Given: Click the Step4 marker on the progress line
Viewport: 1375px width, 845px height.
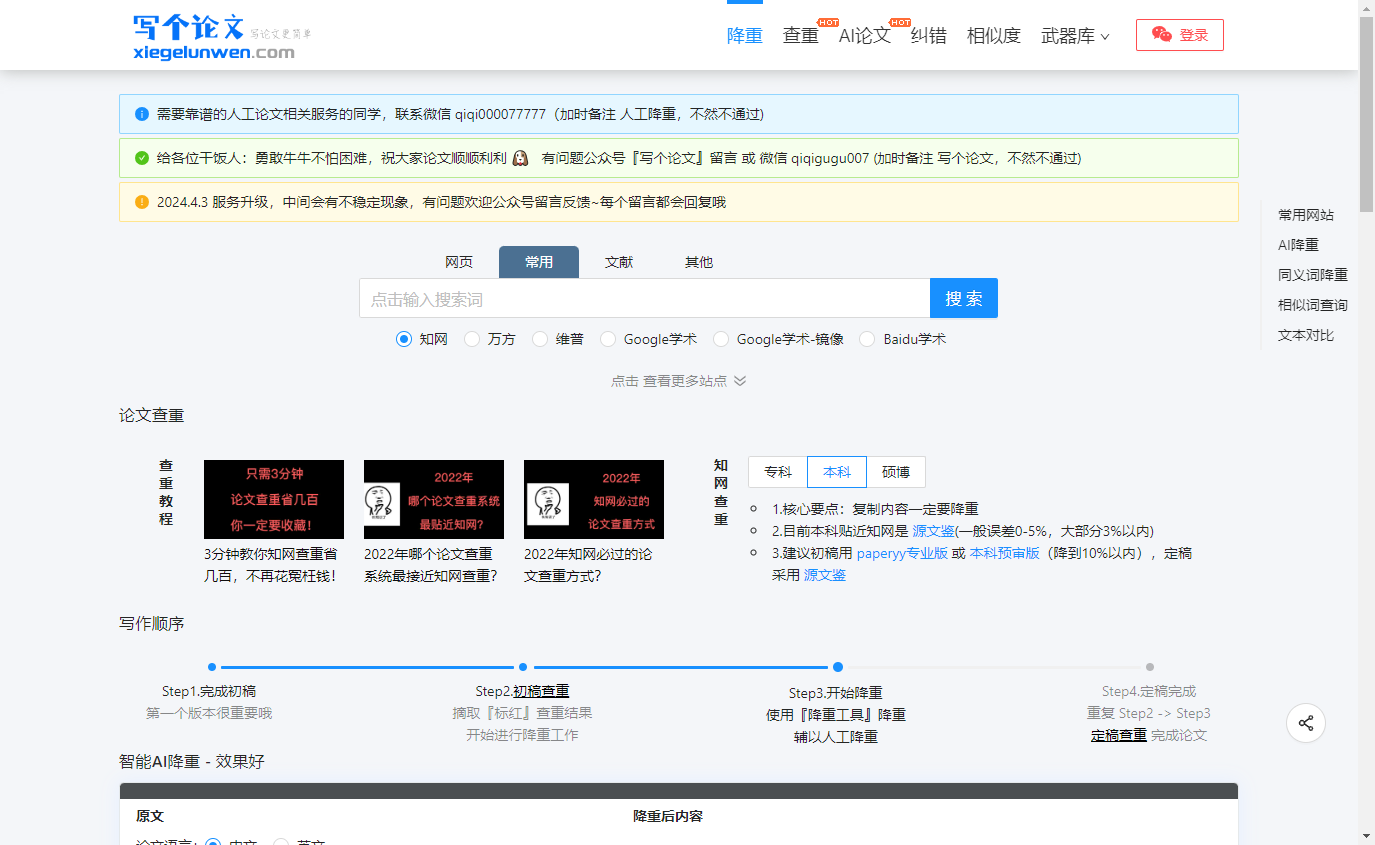Looking at the screenshot, I should [1150, 667].
